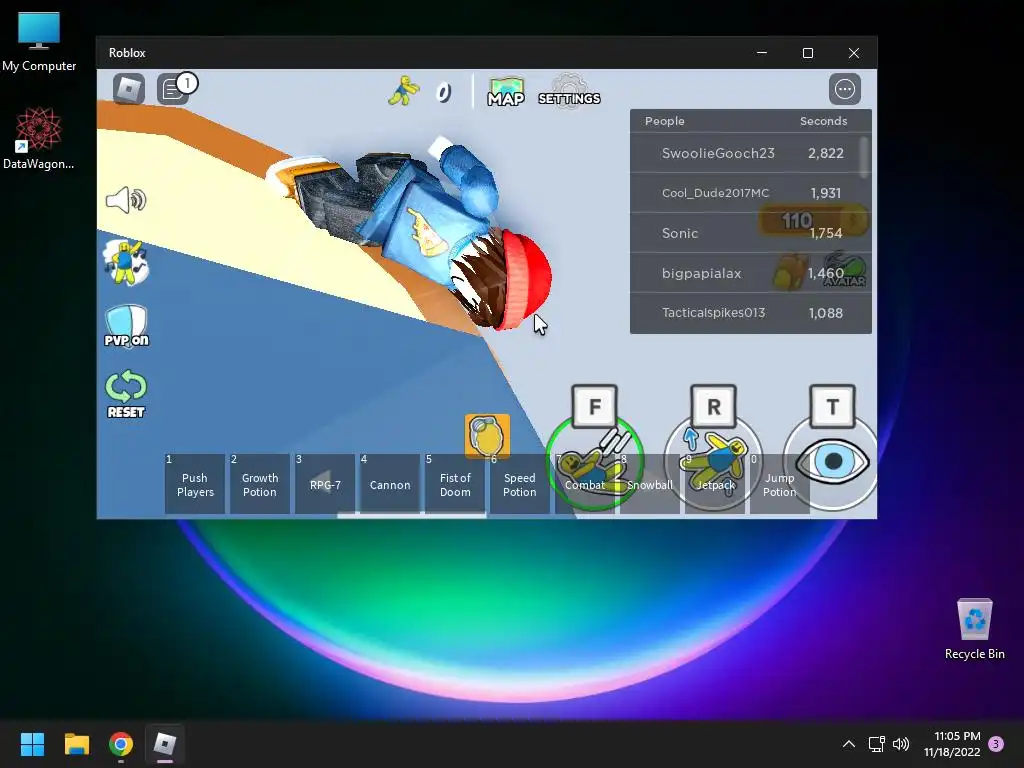Select player Tacticalspikes013 in leaderboard
1024x768 pixels.
pos(750,313)
